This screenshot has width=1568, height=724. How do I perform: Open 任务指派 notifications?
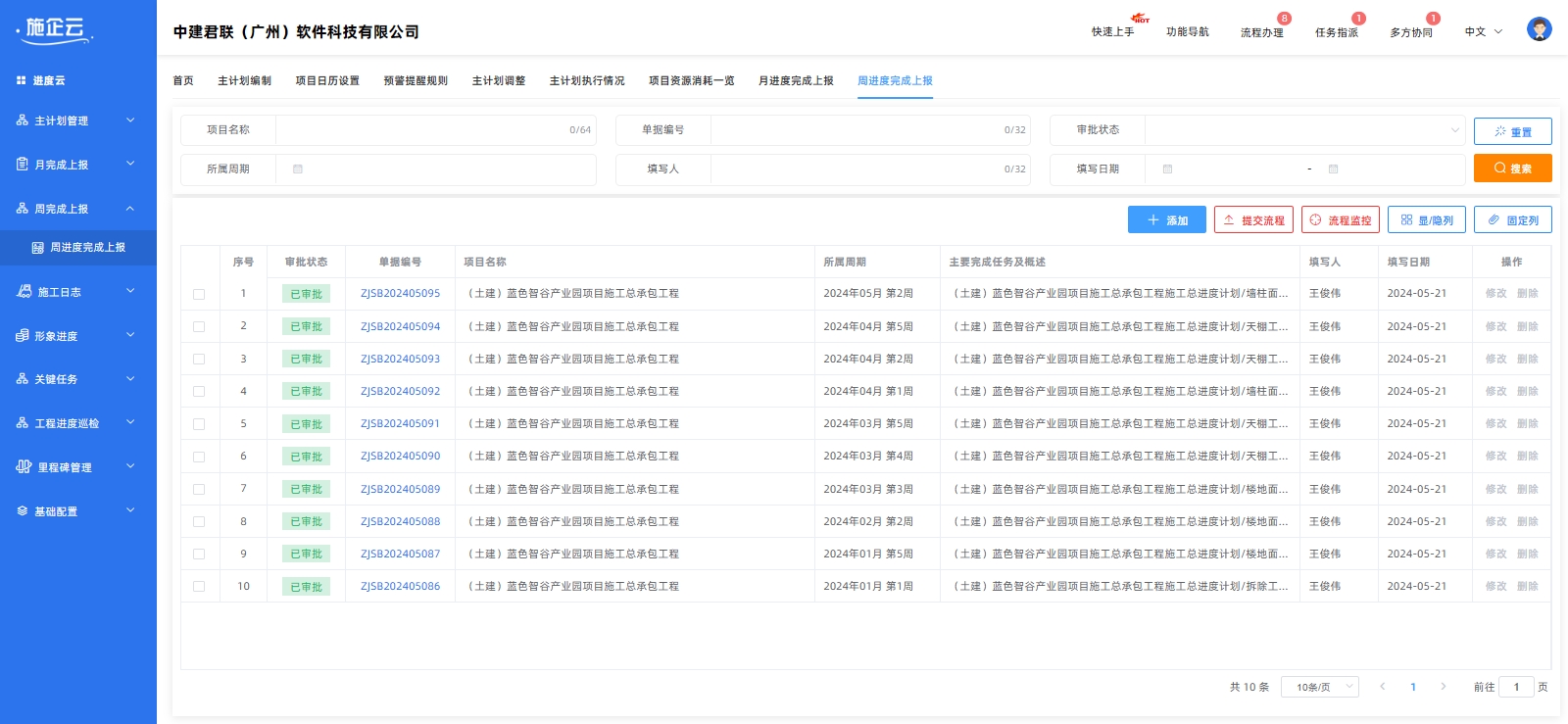tap(1337, 31)
